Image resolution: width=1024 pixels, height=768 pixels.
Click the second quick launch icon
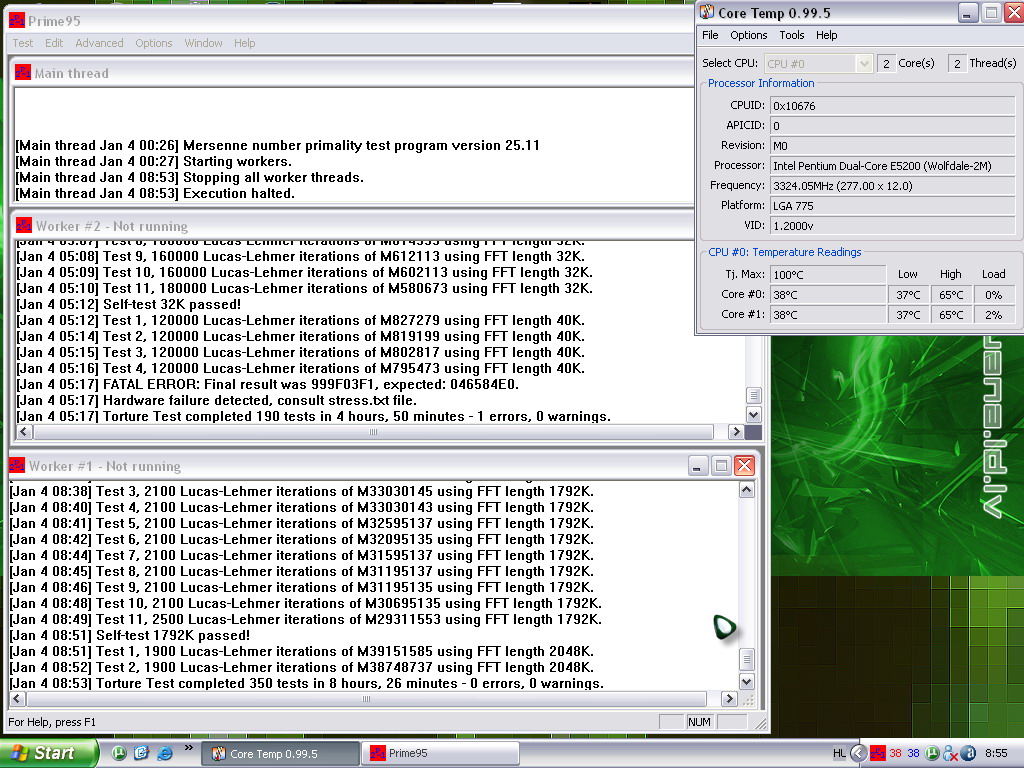[141, 753]
